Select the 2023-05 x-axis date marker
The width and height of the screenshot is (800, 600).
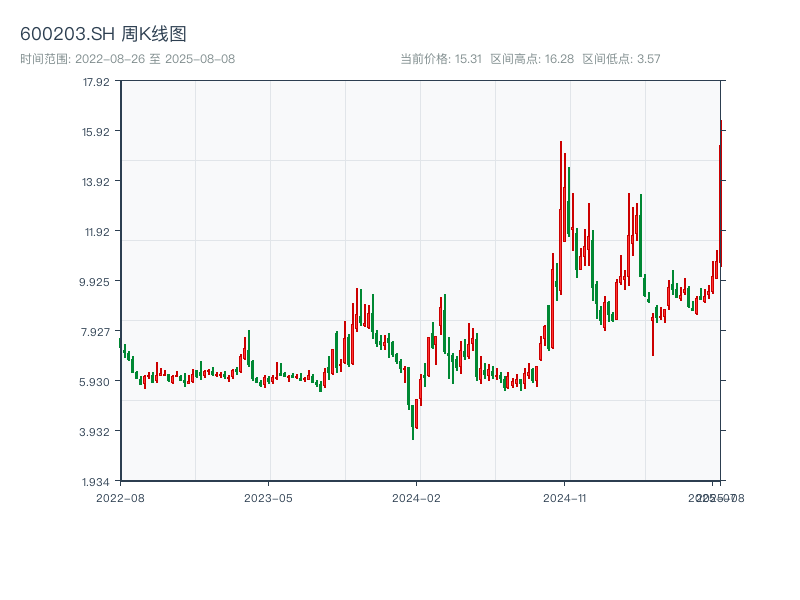[x=268, y=497]
